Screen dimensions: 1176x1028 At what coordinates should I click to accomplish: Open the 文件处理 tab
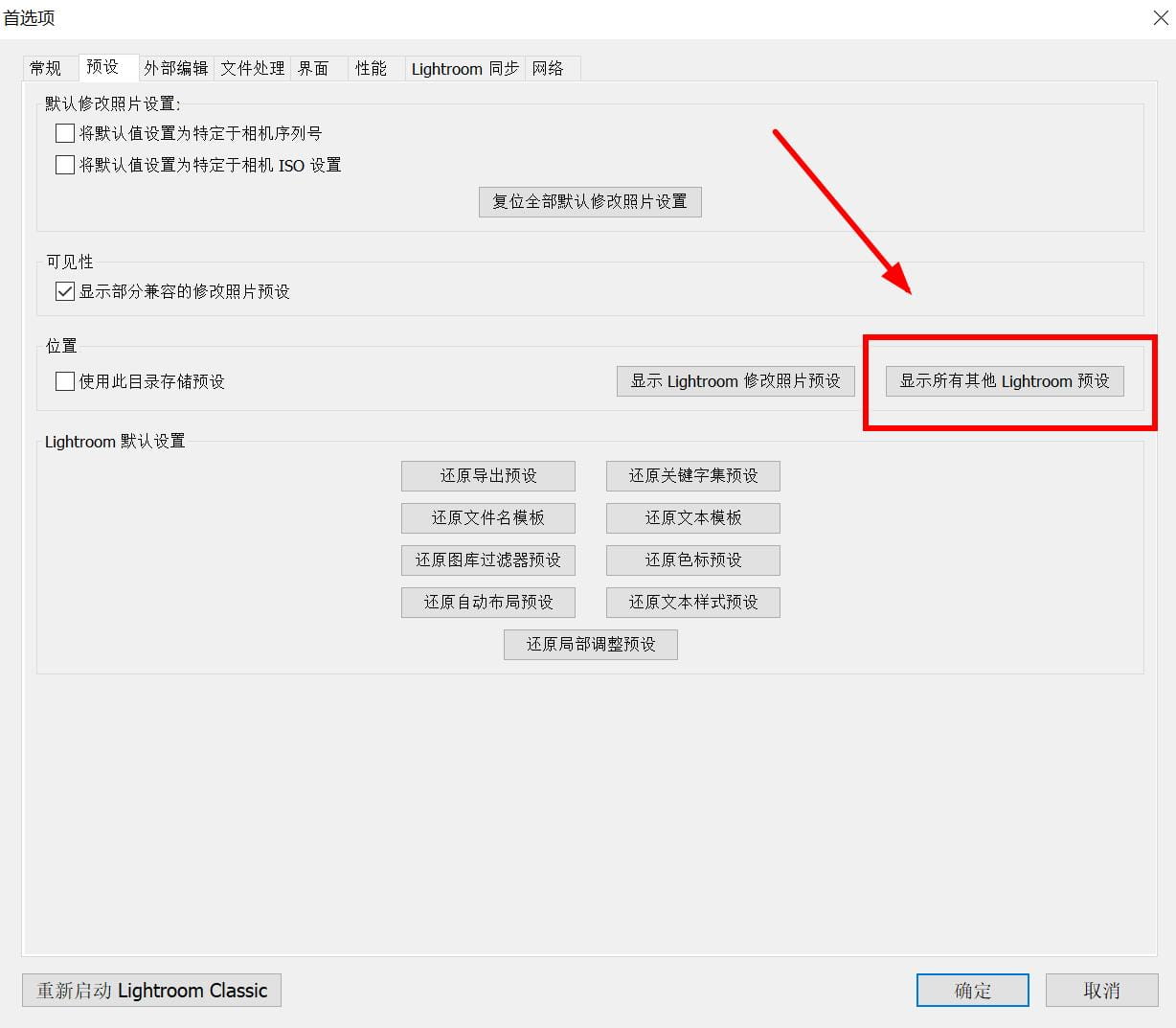(253, 68)
